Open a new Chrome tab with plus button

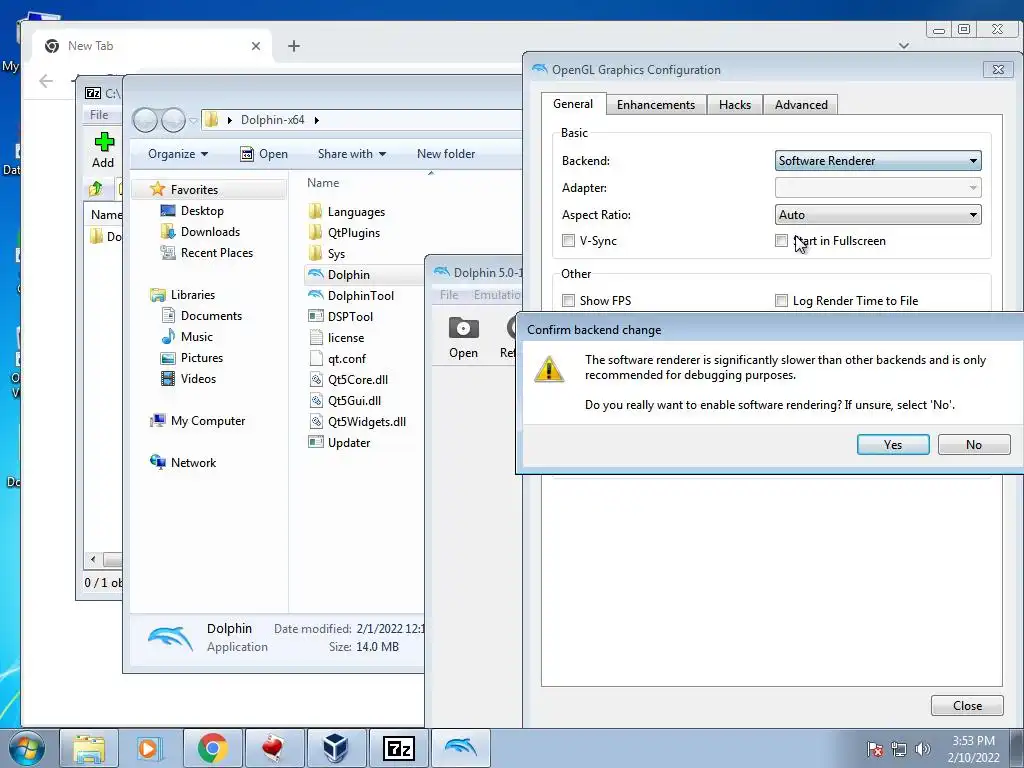pyautogui.click(x=294, y=46)
